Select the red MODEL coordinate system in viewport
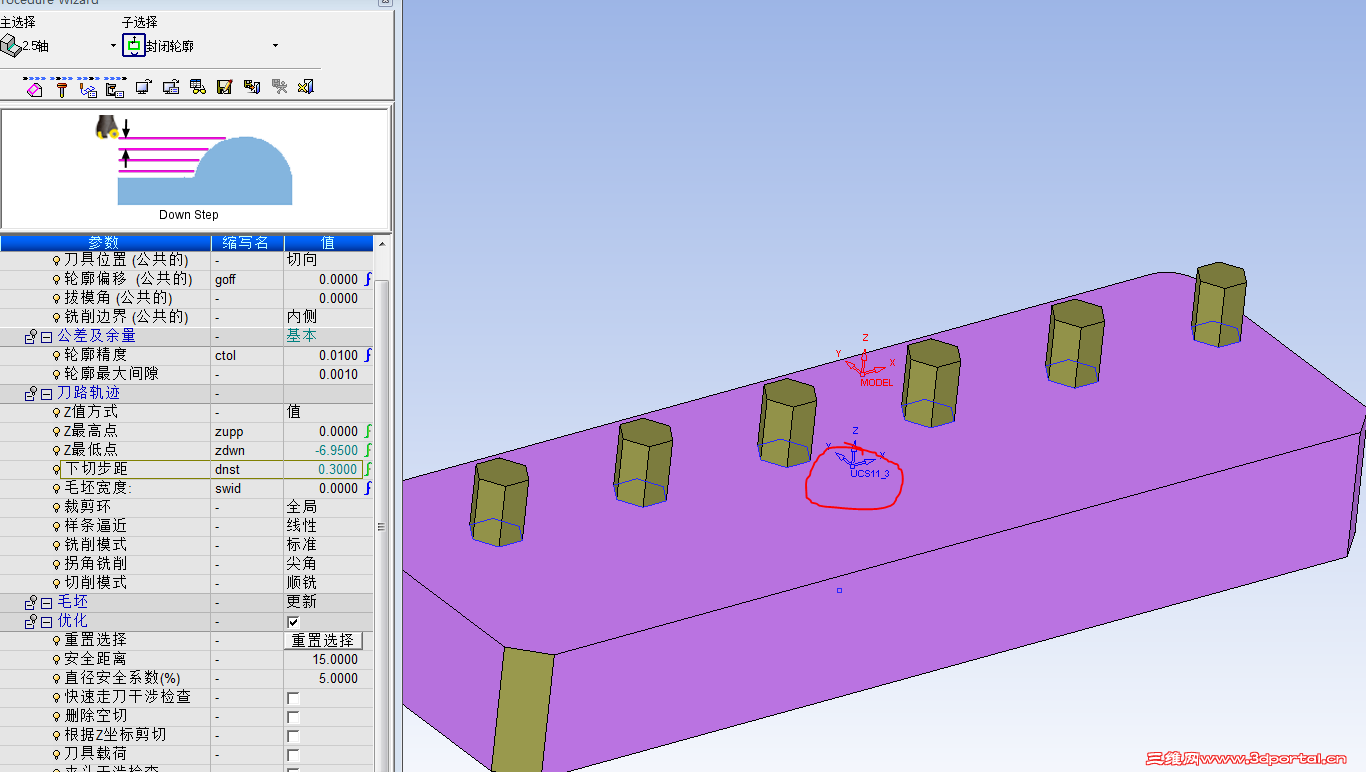The height and width of the screenshot is (772, 1366). tap(864, 362)
